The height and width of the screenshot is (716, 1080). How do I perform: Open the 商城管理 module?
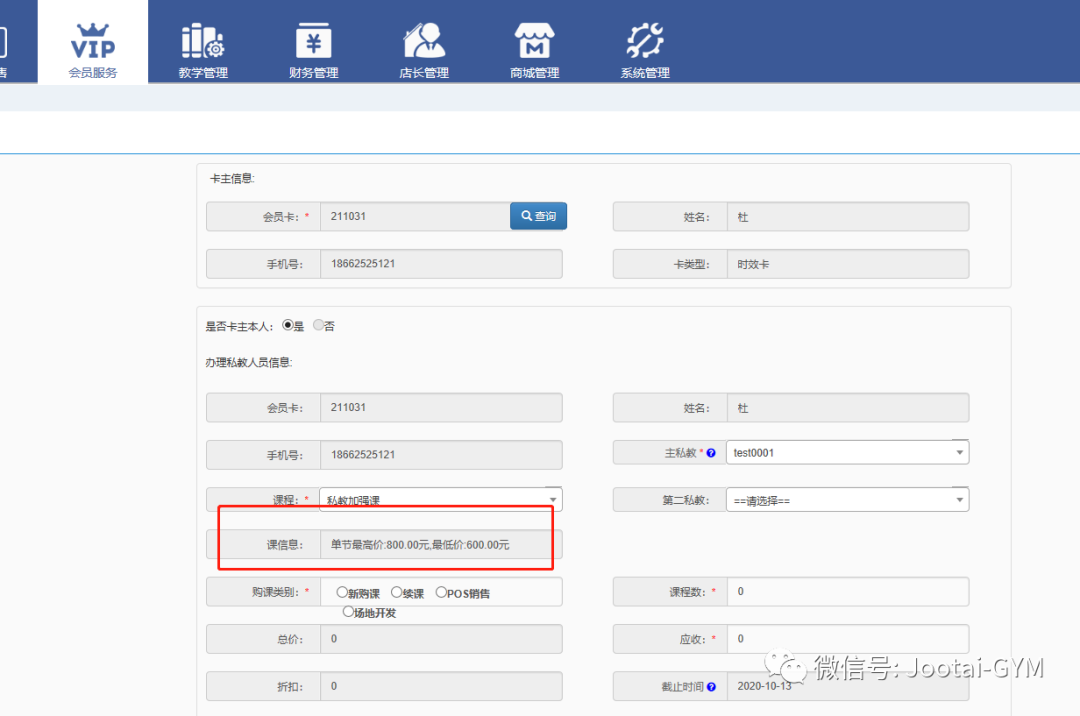pos(534,45)
